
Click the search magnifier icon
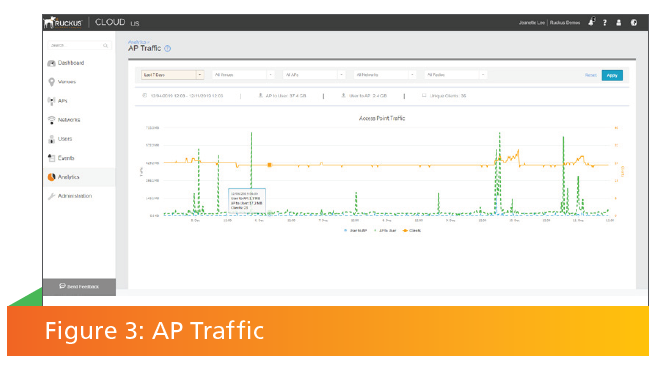(106, 45)
